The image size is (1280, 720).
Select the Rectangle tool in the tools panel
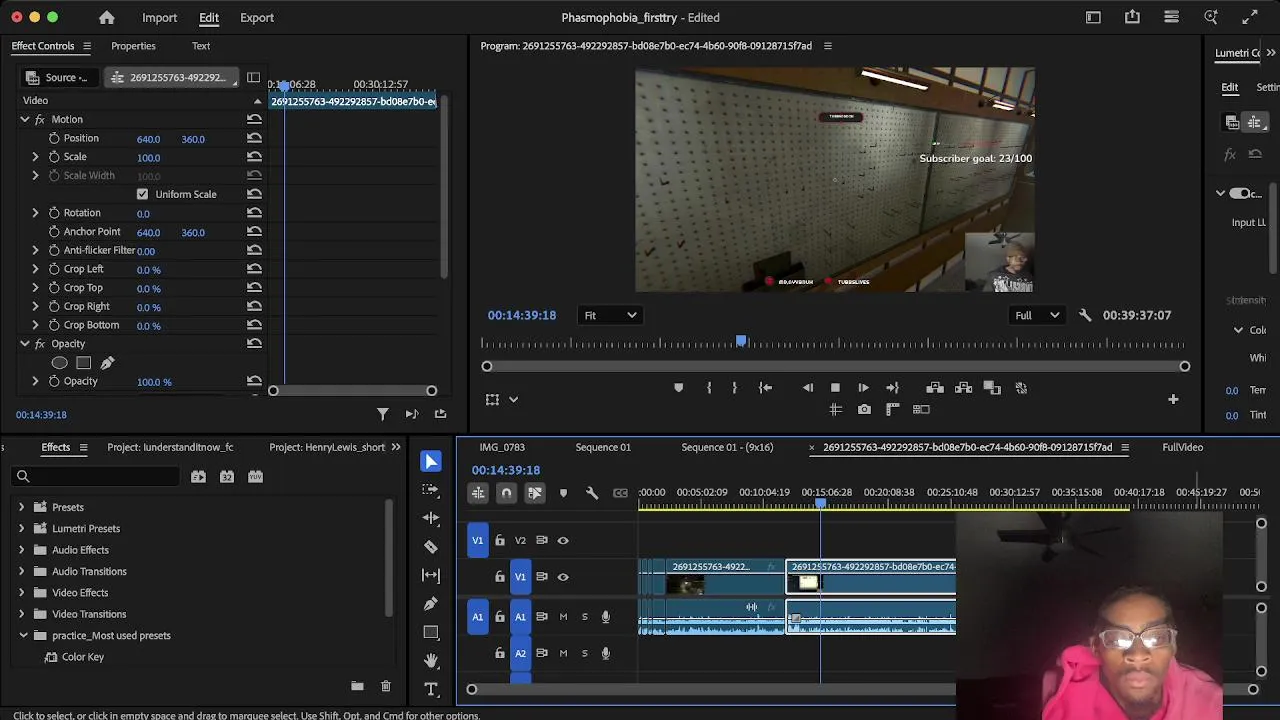tap(431, 632)
